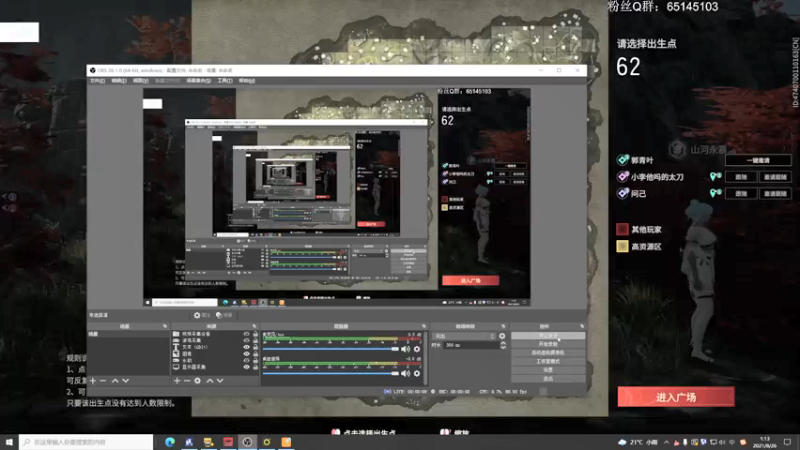The height and width of the screenshot is (450, 800).
Task: Pop out the 混音器 dock via header icon
Action: coord(424,326)
